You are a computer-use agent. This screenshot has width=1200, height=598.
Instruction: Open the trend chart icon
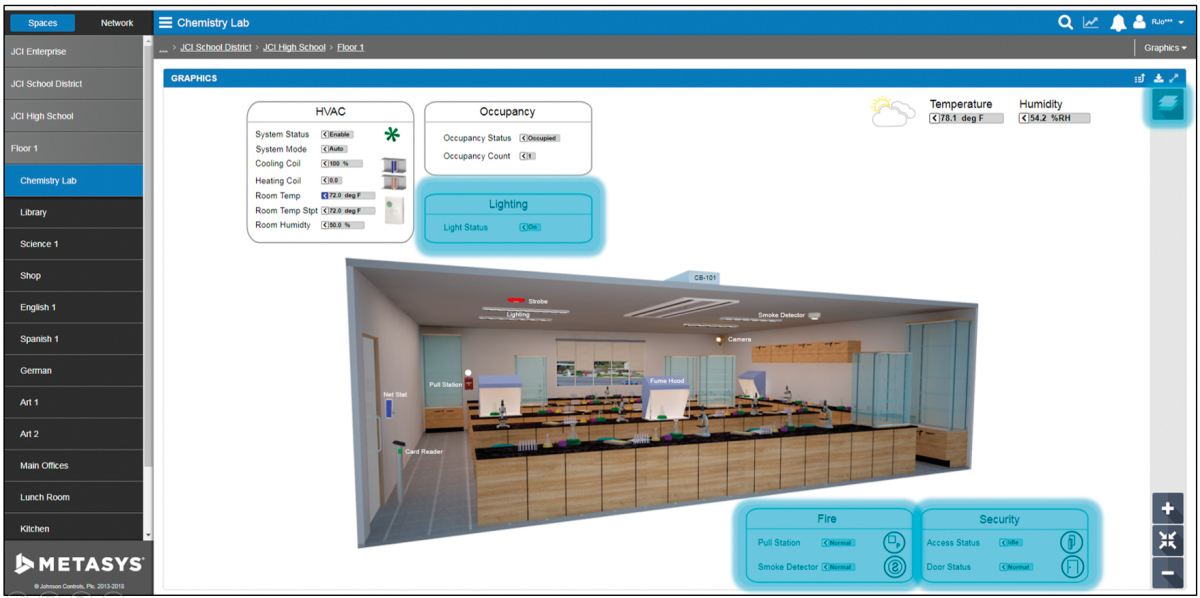tap(1091, 22)
